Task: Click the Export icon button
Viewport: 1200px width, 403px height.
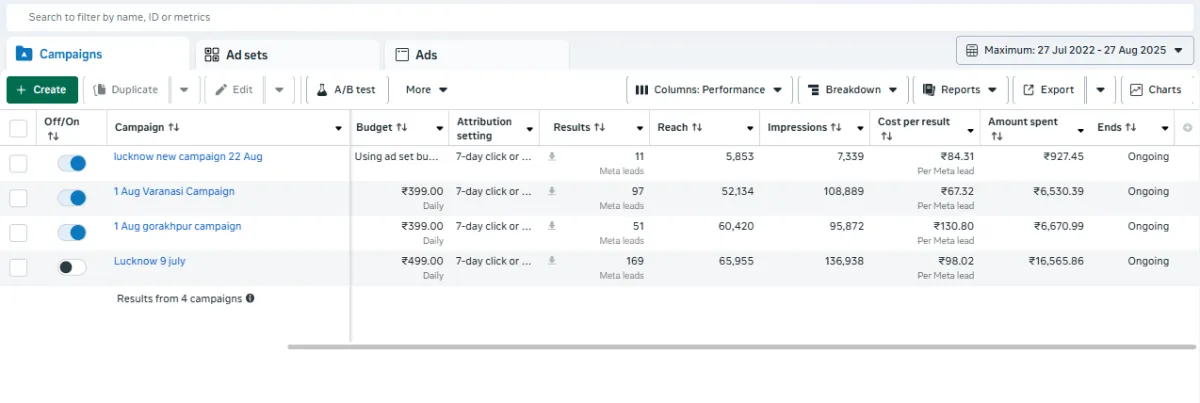Action: [x=1027, y=90]
